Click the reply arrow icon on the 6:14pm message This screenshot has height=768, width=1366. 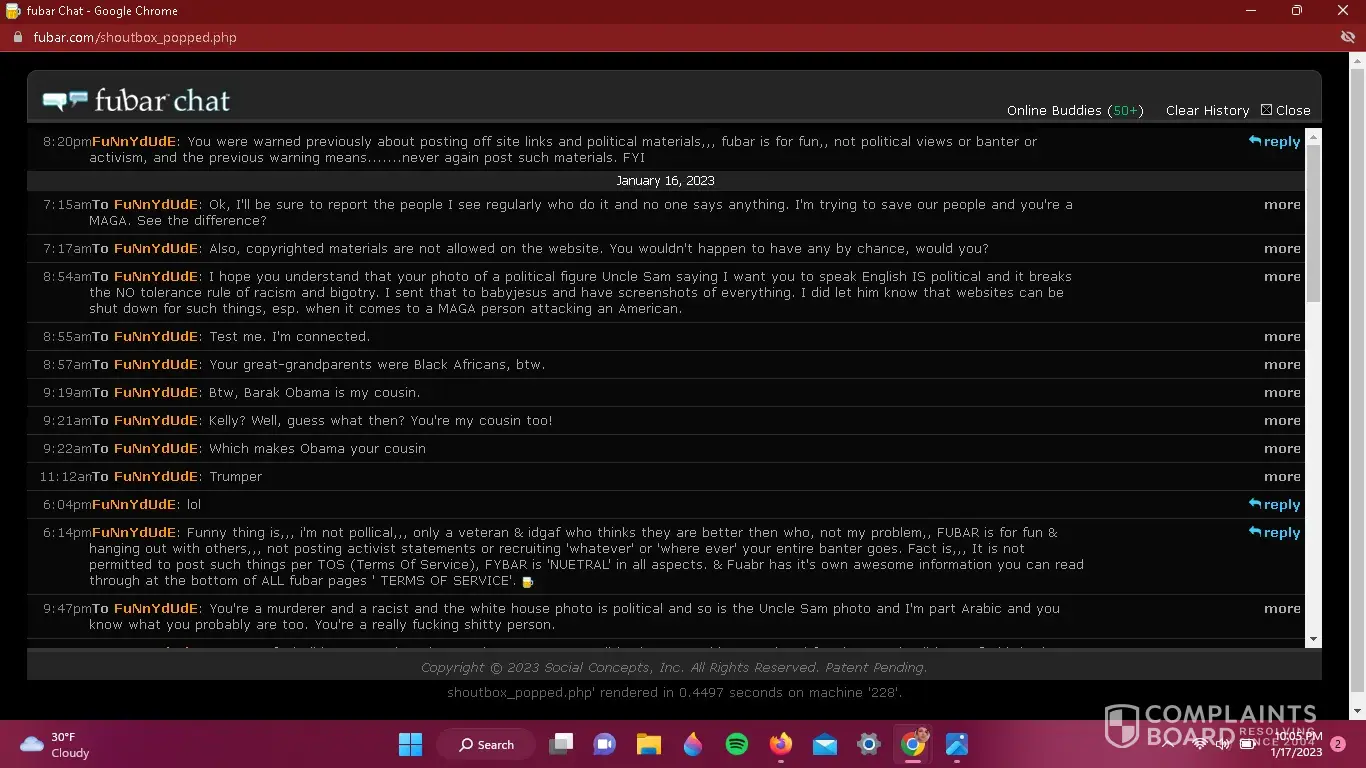coord(1255,532)
